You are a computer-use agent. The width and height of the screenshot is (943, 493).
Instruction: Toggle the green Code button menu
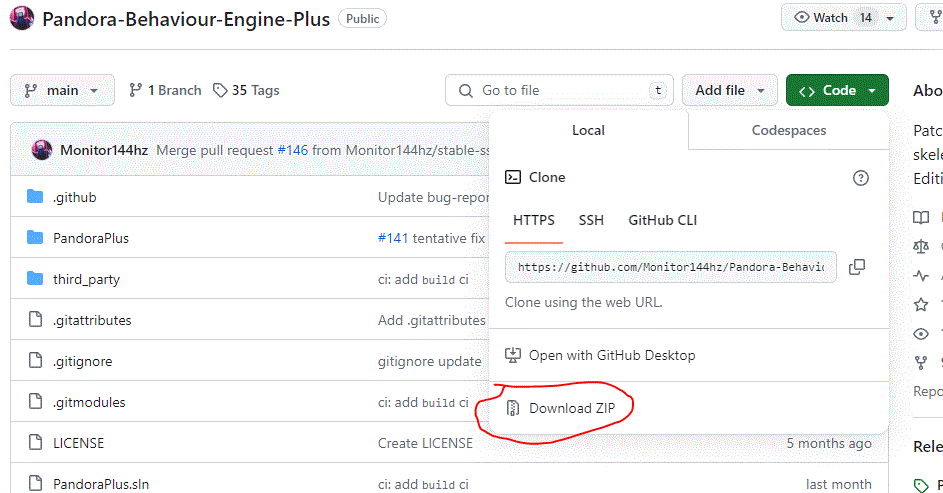tap(837, 90)
